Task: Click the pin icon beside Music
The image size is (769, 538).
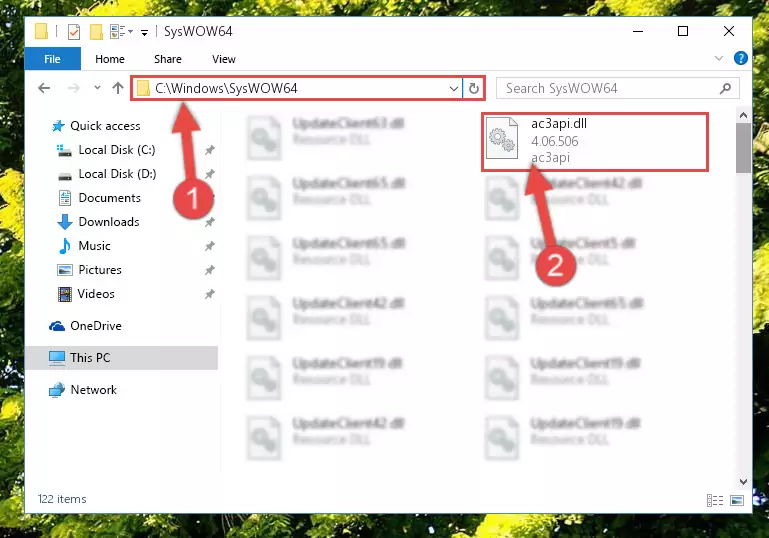Action: tap(210, 246)
